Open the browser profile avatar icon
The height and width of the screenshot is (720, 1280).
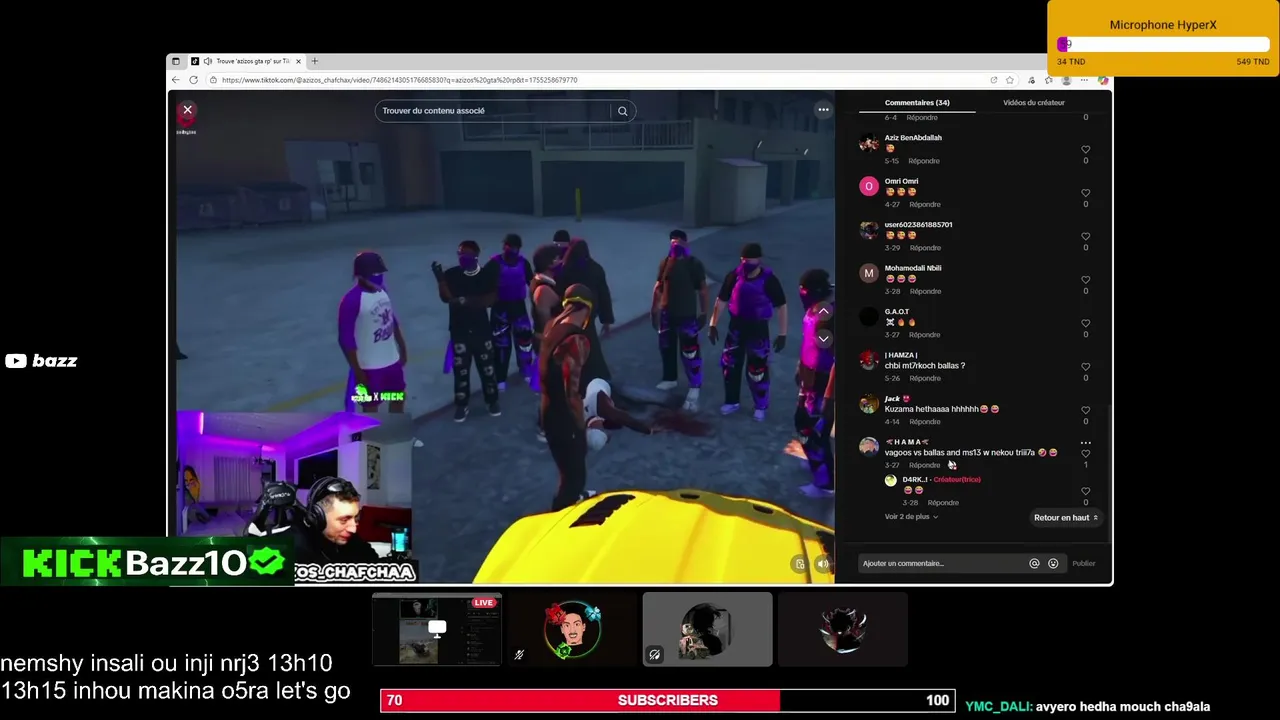coord(1067,80)
